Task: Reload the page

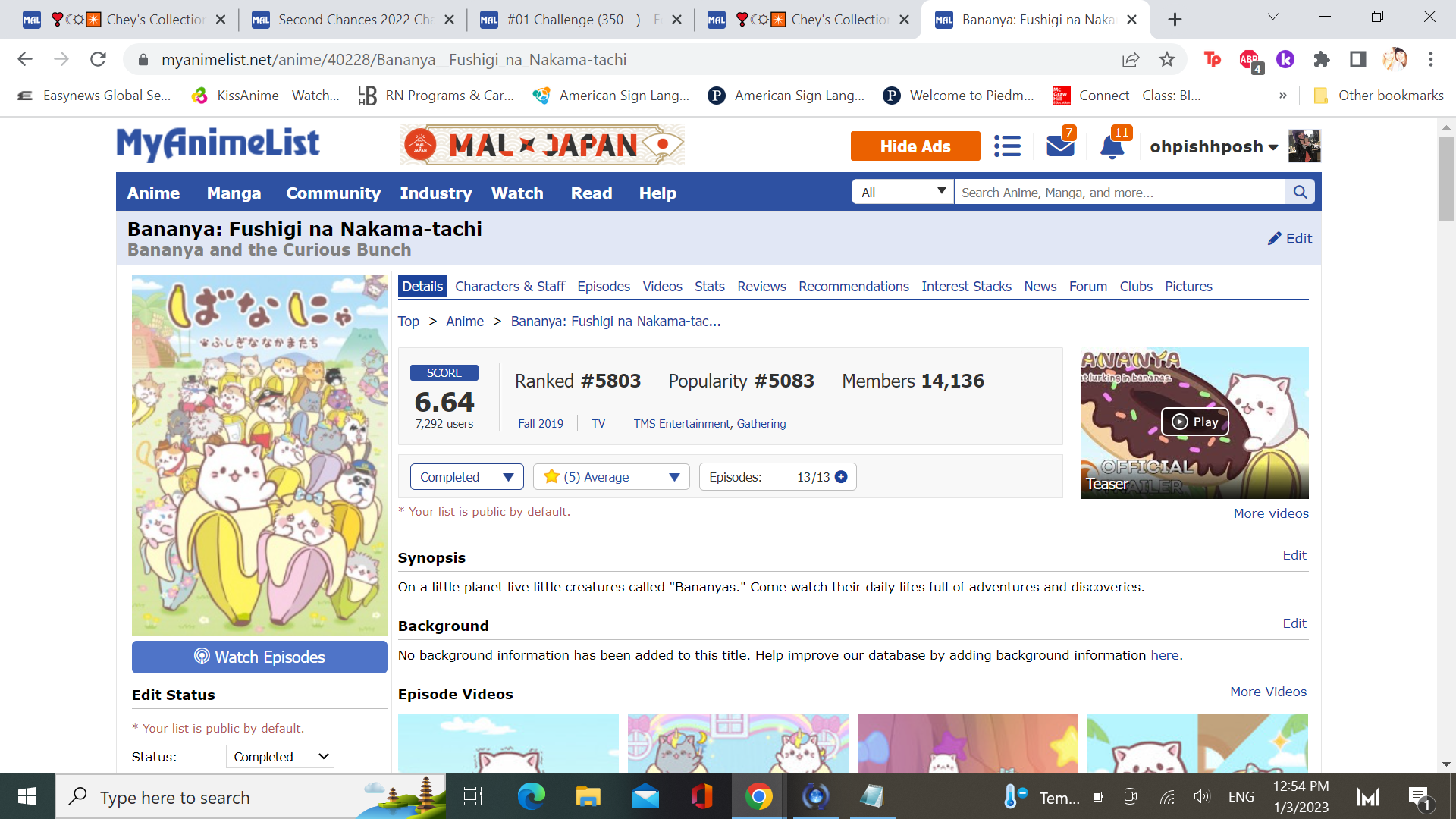Action: (98, 59)
